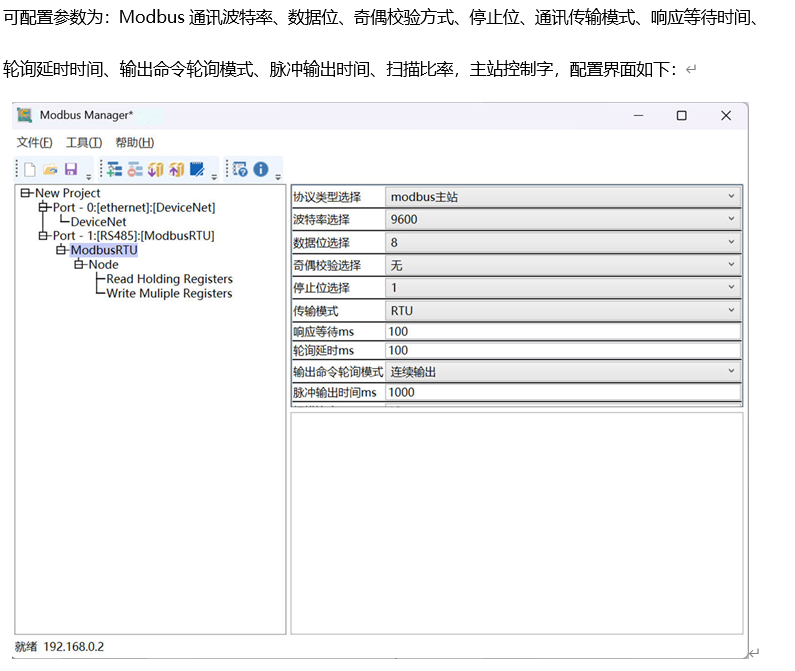Open the 文件(F) menu
Image resolution: width=795 pixels, height=671 pixels.
tap(34, 143)
